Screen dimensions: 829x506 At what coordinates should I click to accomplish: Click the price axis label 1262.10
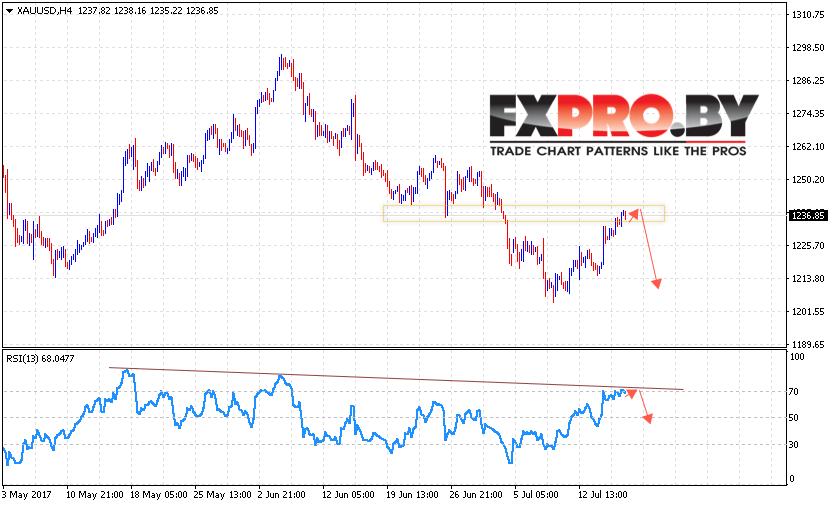[808, 146]
